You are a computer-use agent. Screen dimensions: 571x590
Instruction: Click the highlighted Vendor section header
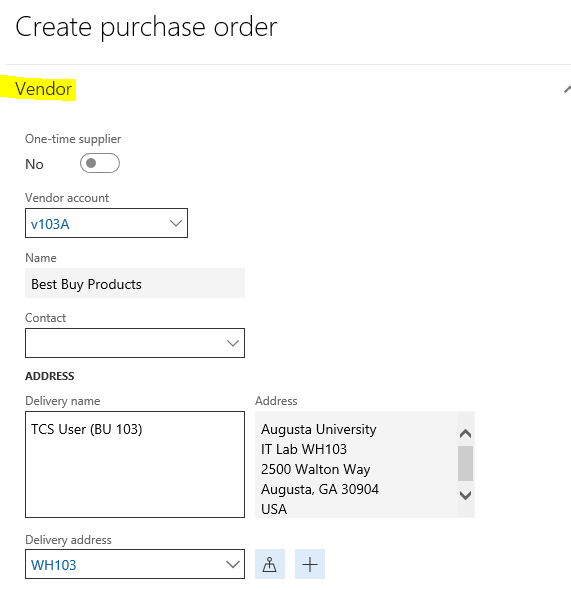tap(43, 89)
